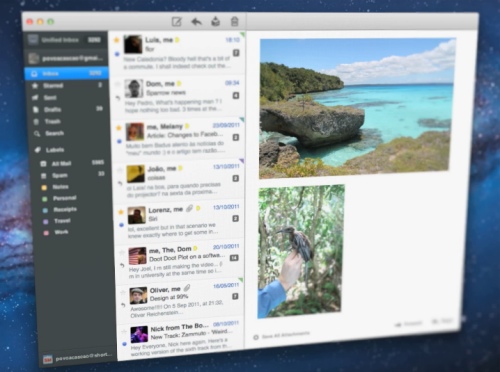This screenshot has width=500, height=372.
Task: Open the beach photo attachment
Action: coord(357,107)
